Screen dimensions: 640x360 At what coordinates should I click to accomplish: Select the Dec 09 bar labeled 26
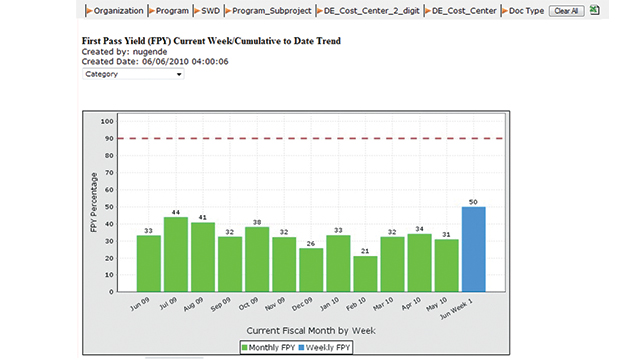(311, 270)
